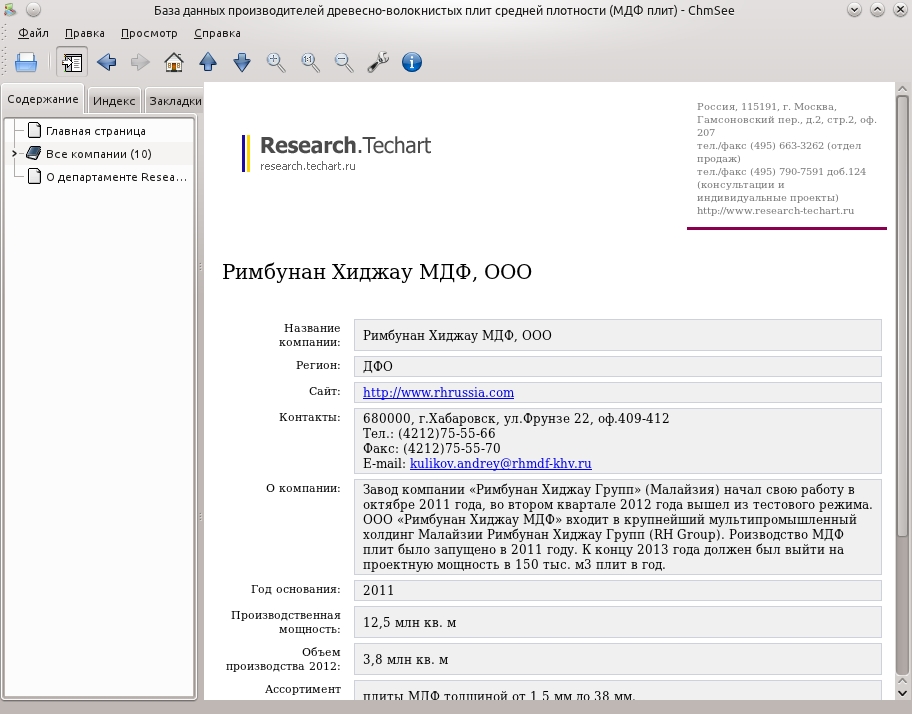912x714 pixels.
Task: Click the 3,8 млн кв. м value
Action: [x=405, y=660]
